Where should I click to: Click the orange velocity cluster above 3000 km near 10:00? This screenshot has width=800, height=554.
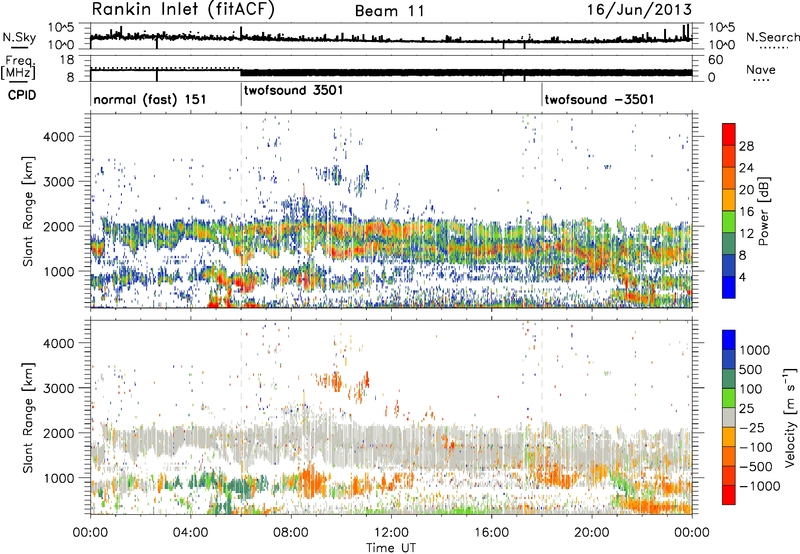coord(332,381)
